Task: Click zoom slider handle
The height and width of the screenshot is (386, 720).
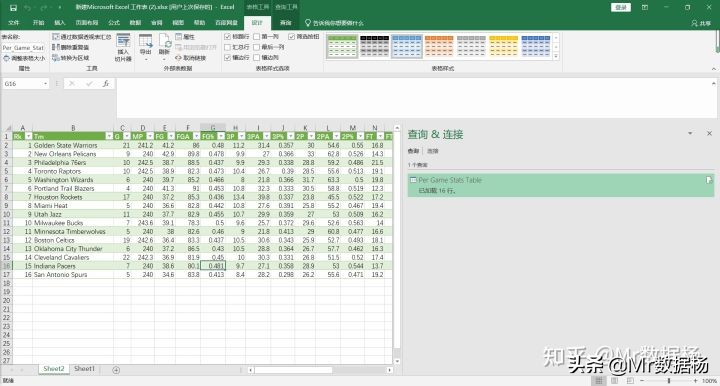Action: 669,381
